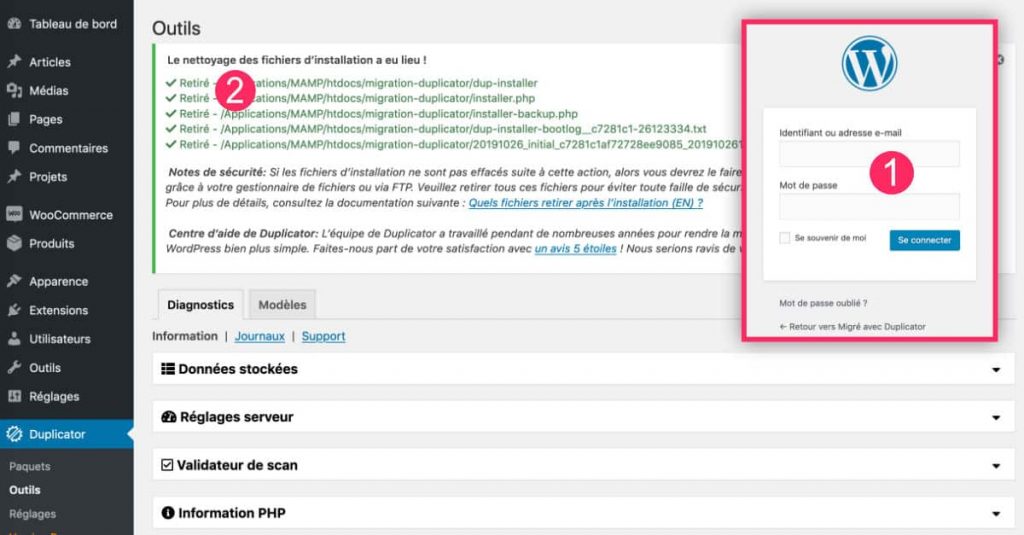The width and height of the screenshot is (1024, 535).
Task: Click the installer-backup.php removed line
Action: click(x=372, y=114)
